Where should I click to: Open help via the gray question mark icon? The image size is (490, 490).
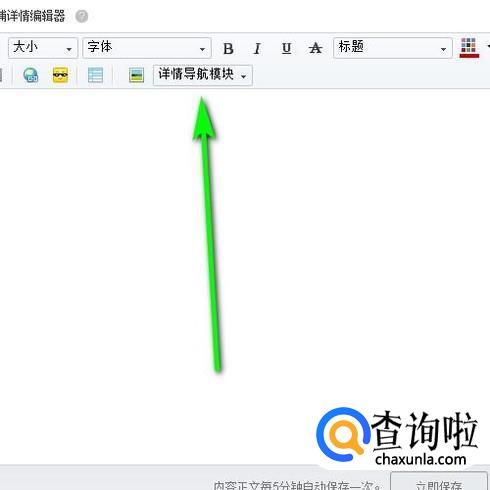click(x=82, y=16)
